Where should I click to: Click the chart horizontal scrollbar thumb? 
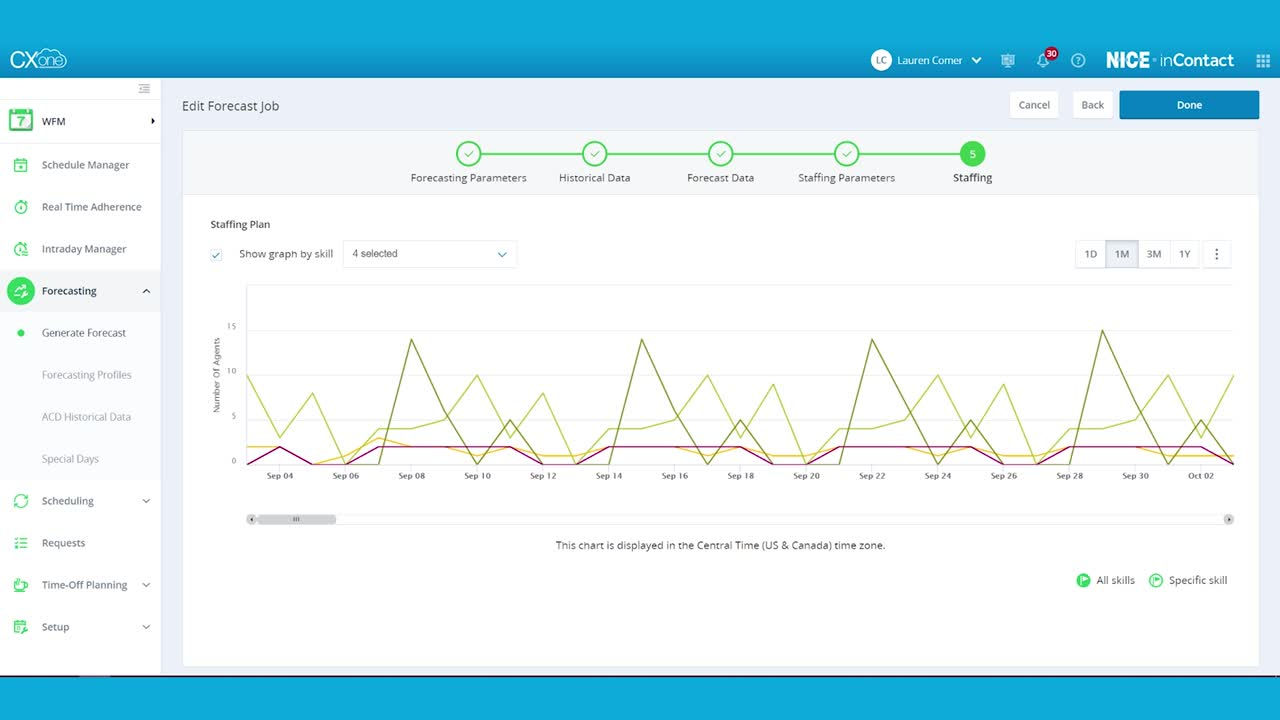(x=296, y=519)
